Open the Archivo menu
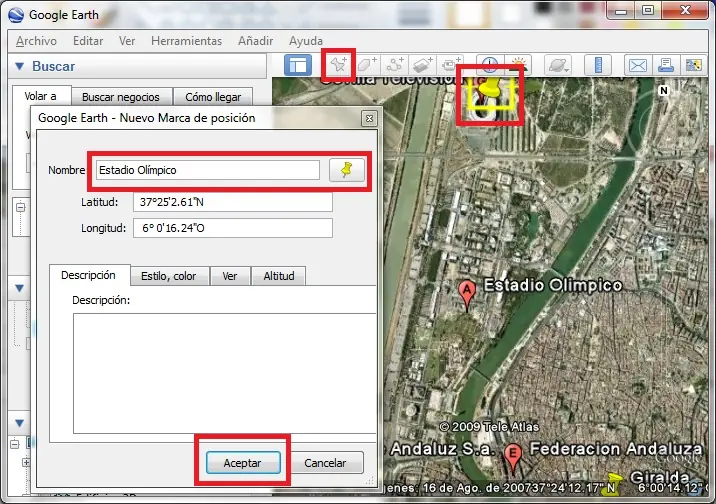 (36, 41)
